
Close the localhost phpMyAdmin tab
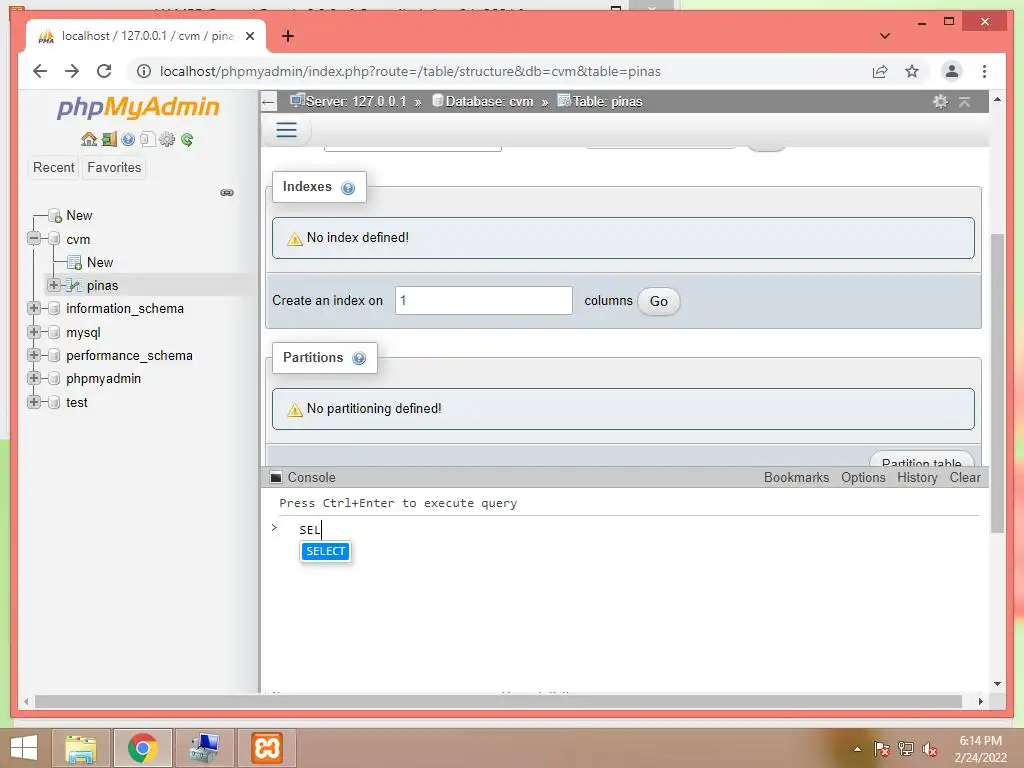249,37
